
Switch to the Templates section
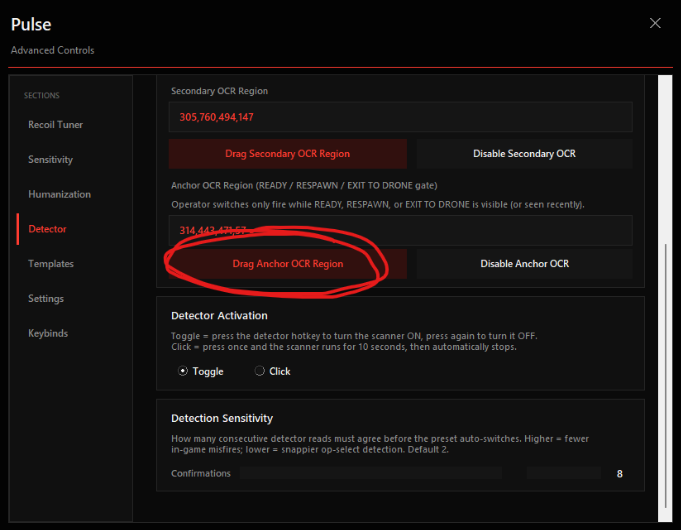[x=51, y=264]
